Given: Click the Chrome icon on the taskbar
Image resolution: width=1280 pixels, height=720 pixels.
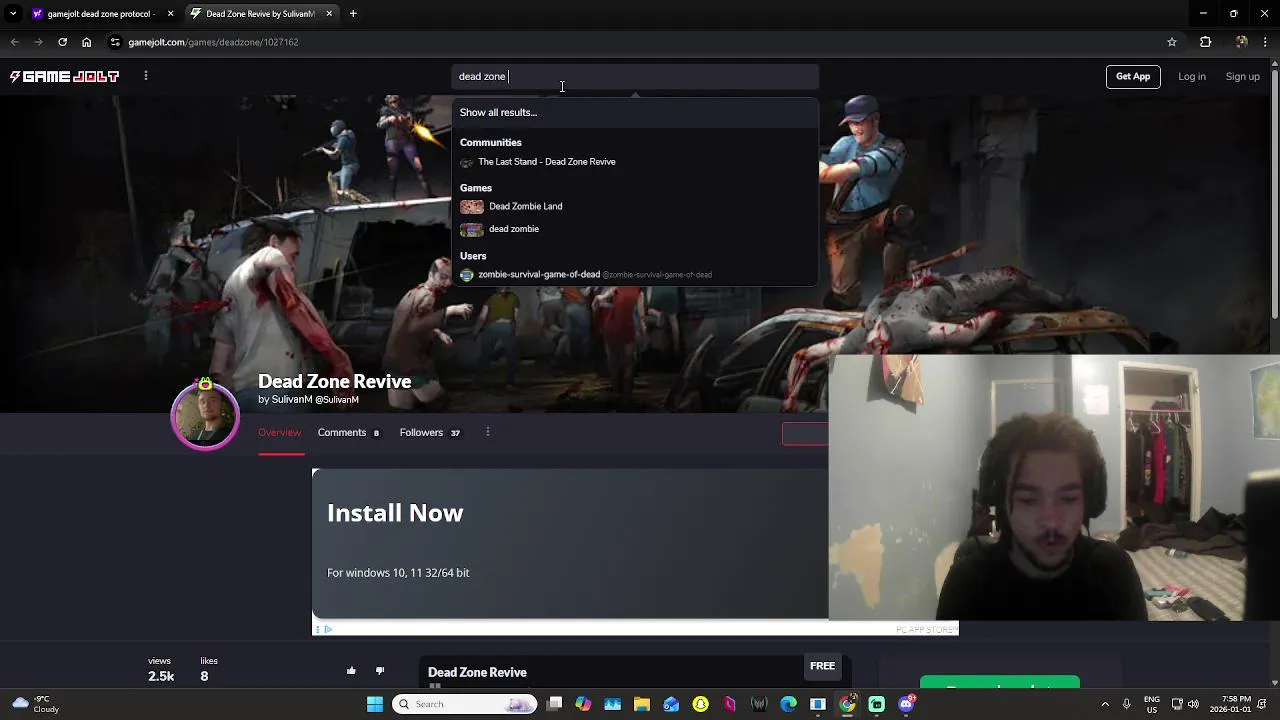Looking at the screenshot, I should coord(847,704).
